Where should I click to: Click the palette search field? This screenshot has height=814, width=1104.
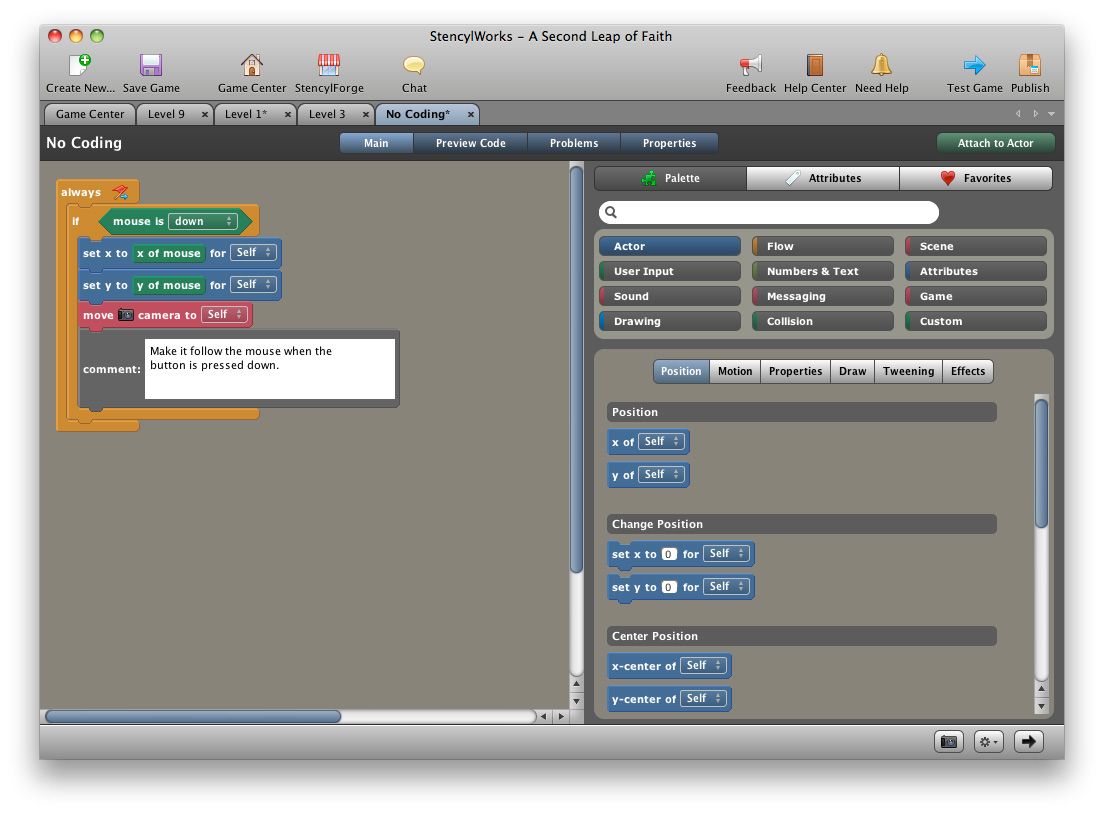[769, 212]
